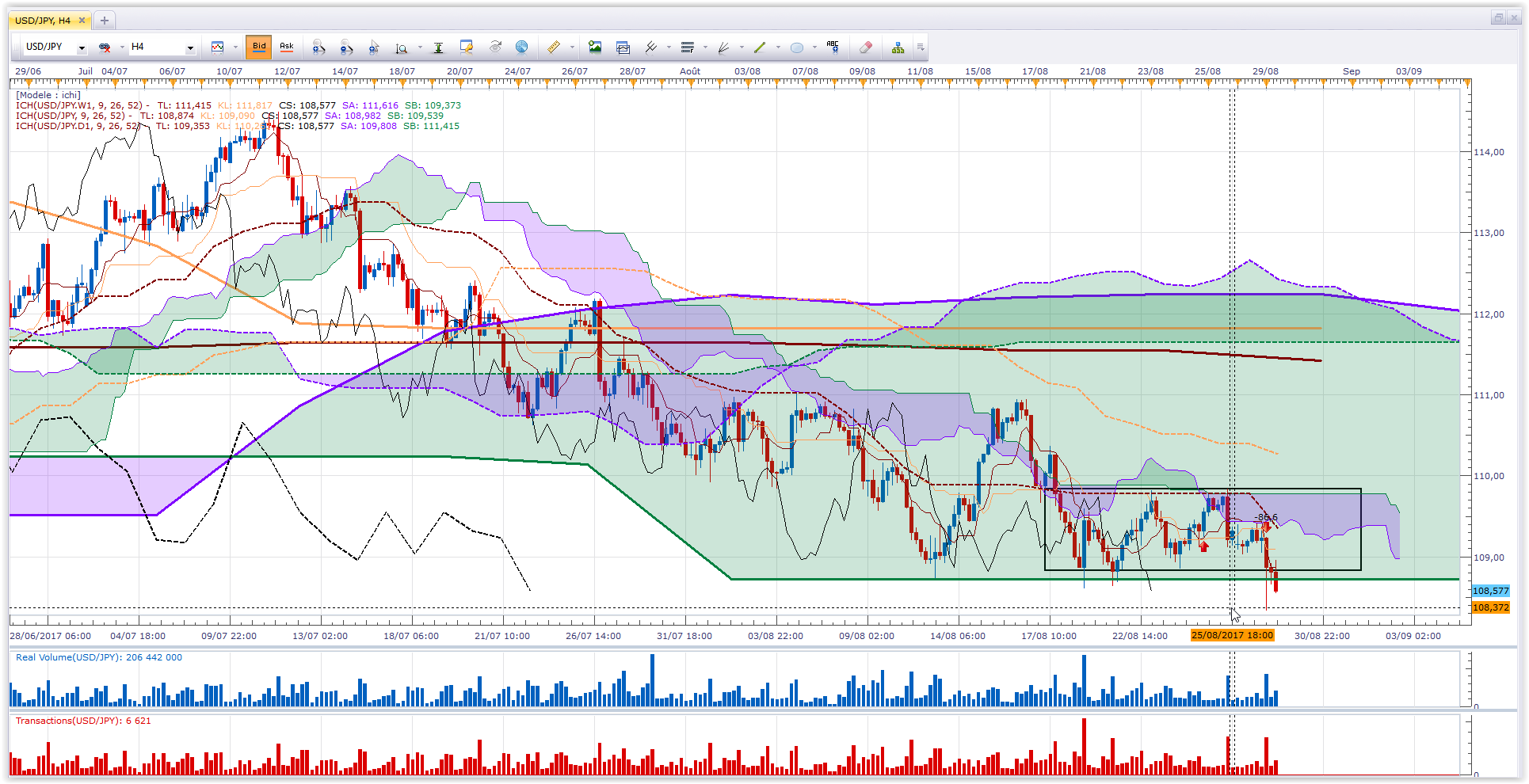1529x784 pixels.
Task: Select the ABC text label tool
Action: (x=832, y=47)
